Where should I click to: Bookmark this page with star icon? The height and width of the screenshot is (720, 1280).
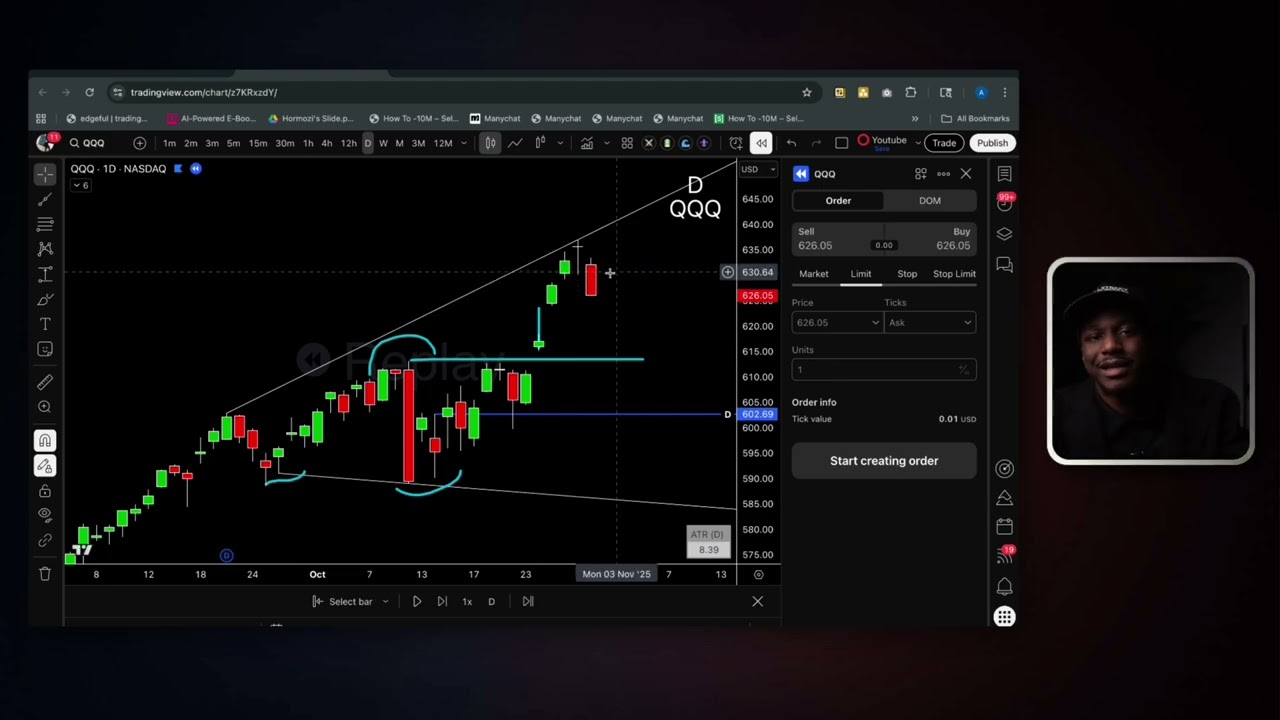pos(806,92)
